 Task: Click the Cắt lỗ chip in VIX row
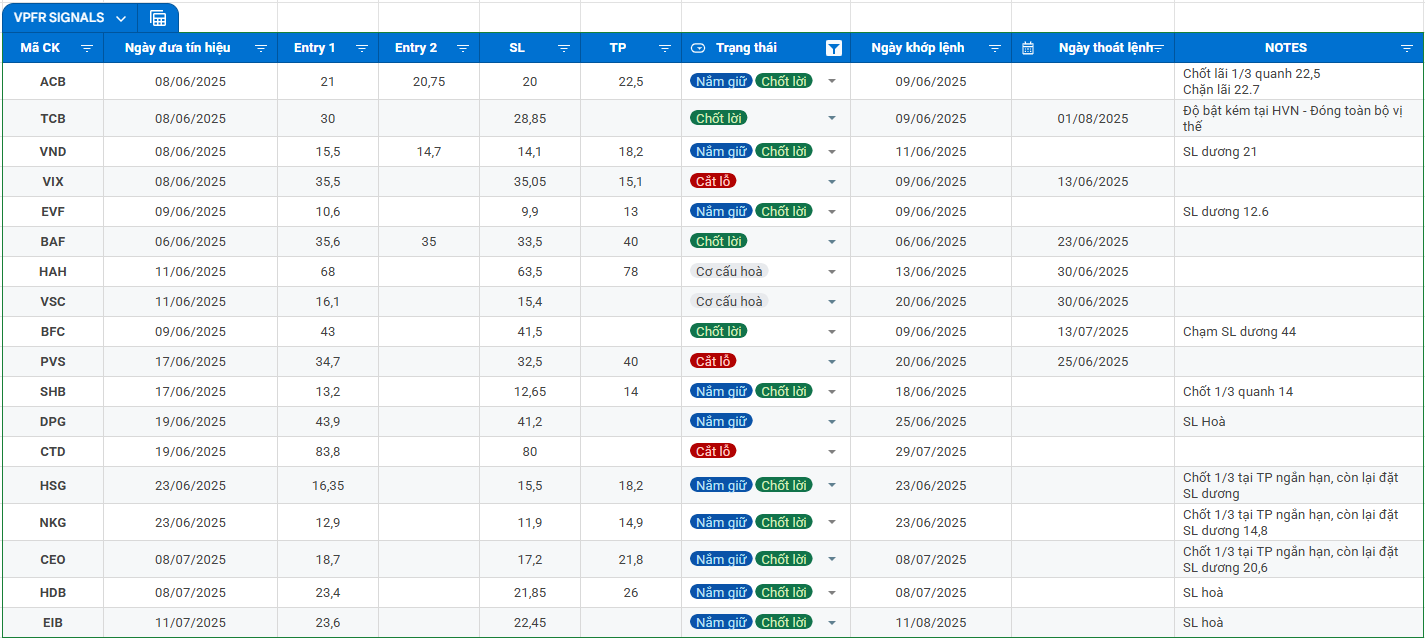click(x=713, y=182)
